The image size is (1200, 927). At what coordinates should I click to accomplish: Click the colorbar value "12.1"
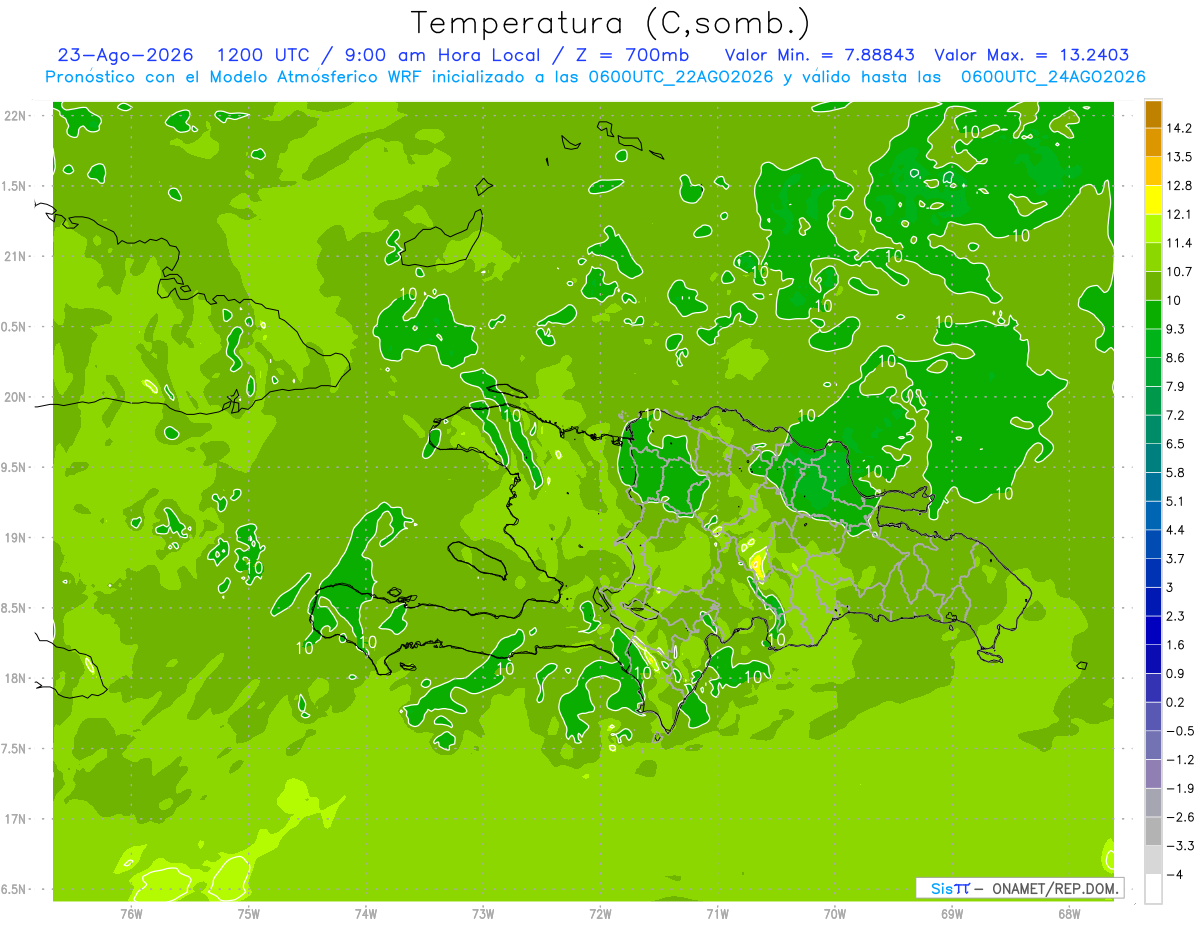coord(1180,214)
